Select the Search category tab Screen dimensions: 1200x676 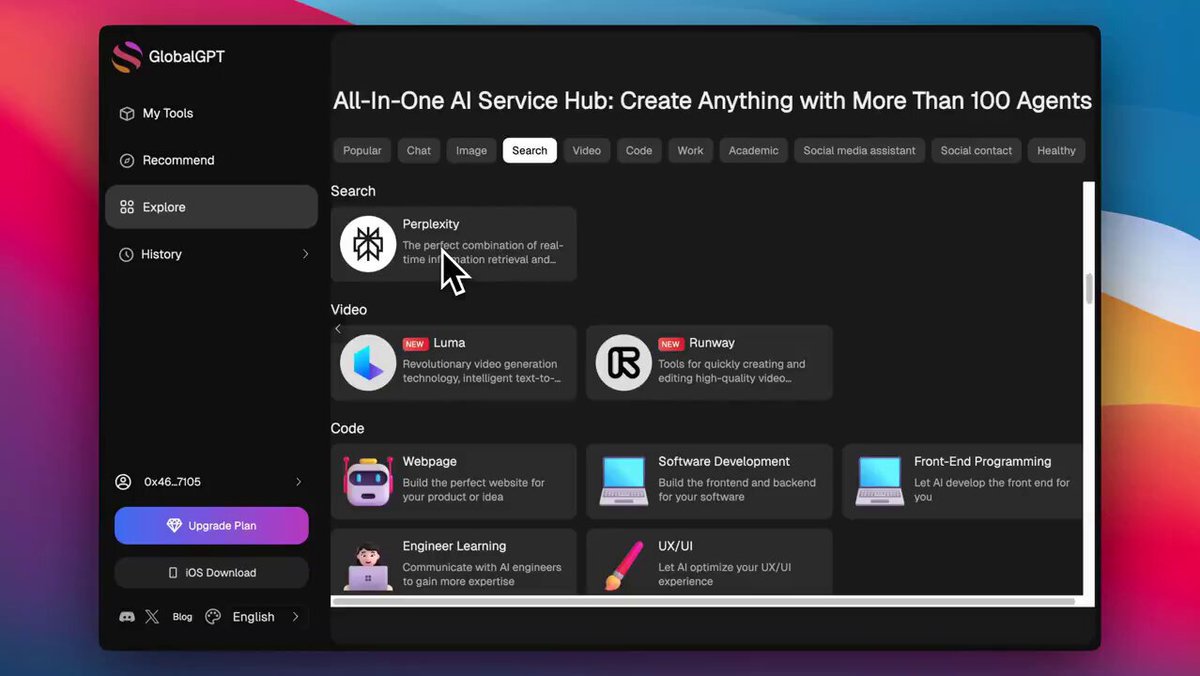(x=530, y=151)
